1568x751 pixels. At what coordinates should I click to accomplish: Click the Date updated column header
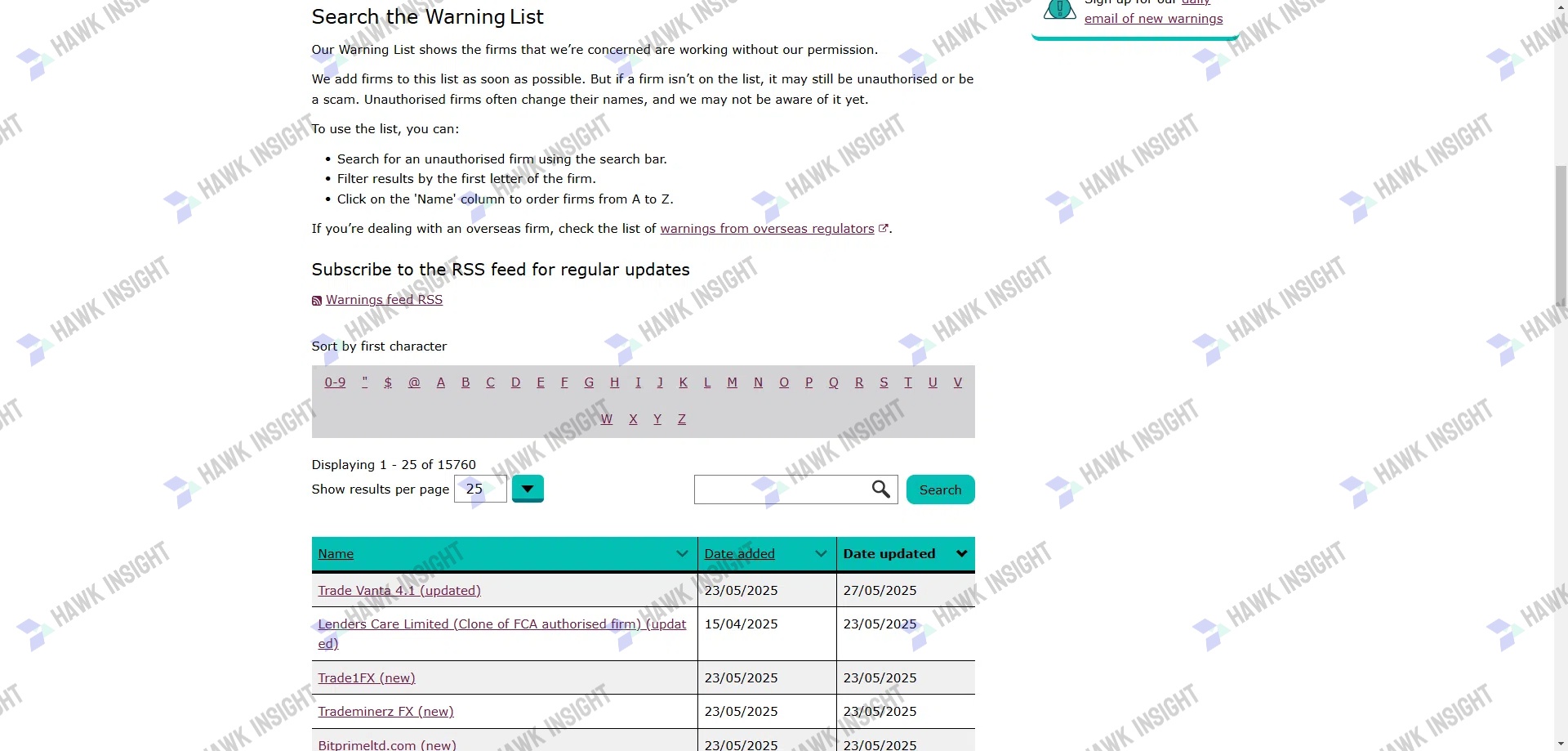pyautogui.click(x=889, y=553)
